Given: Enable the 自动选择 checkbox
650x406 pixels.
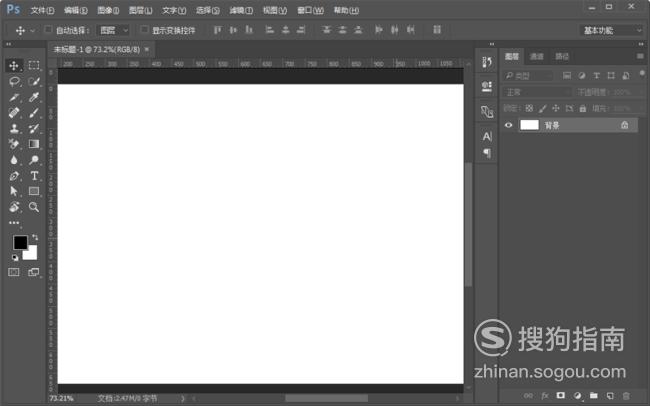Looking at the screenshot, I should pyautogui.click(x=48, y=29).
